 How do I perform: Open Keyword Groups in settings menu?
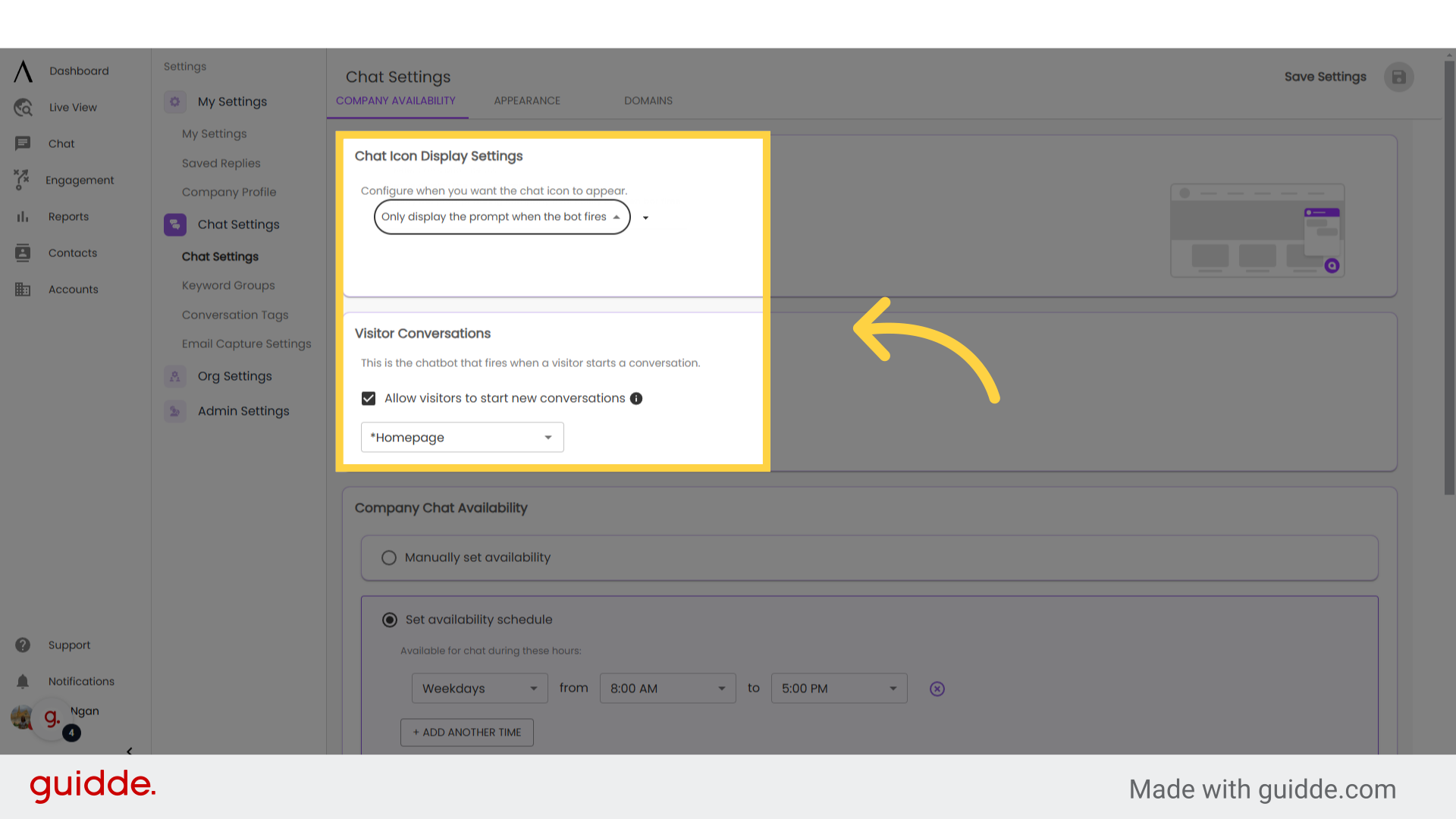pos(228,286)
